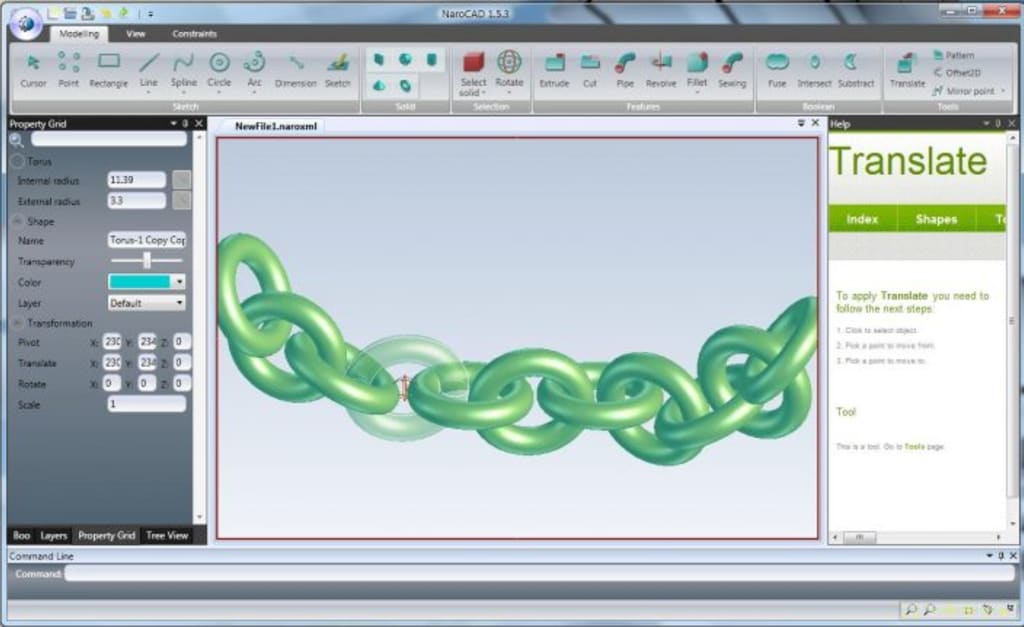The image size is (1024, 627).
Task: Select the Intersect boolean operation
Action: click(x=814, y=71)
